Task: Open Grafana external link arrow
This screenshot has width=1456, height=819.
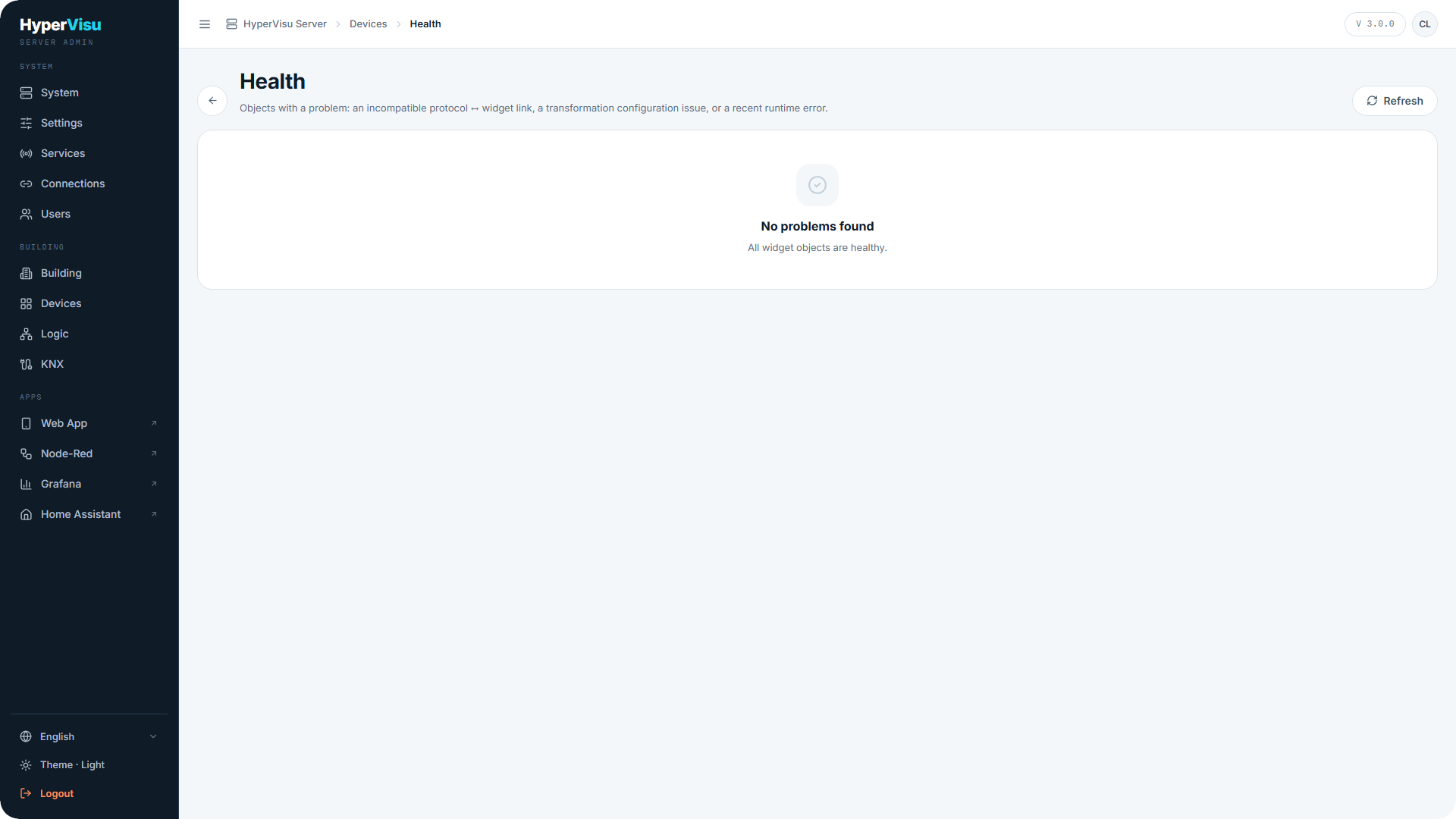Action: (154, 484)
